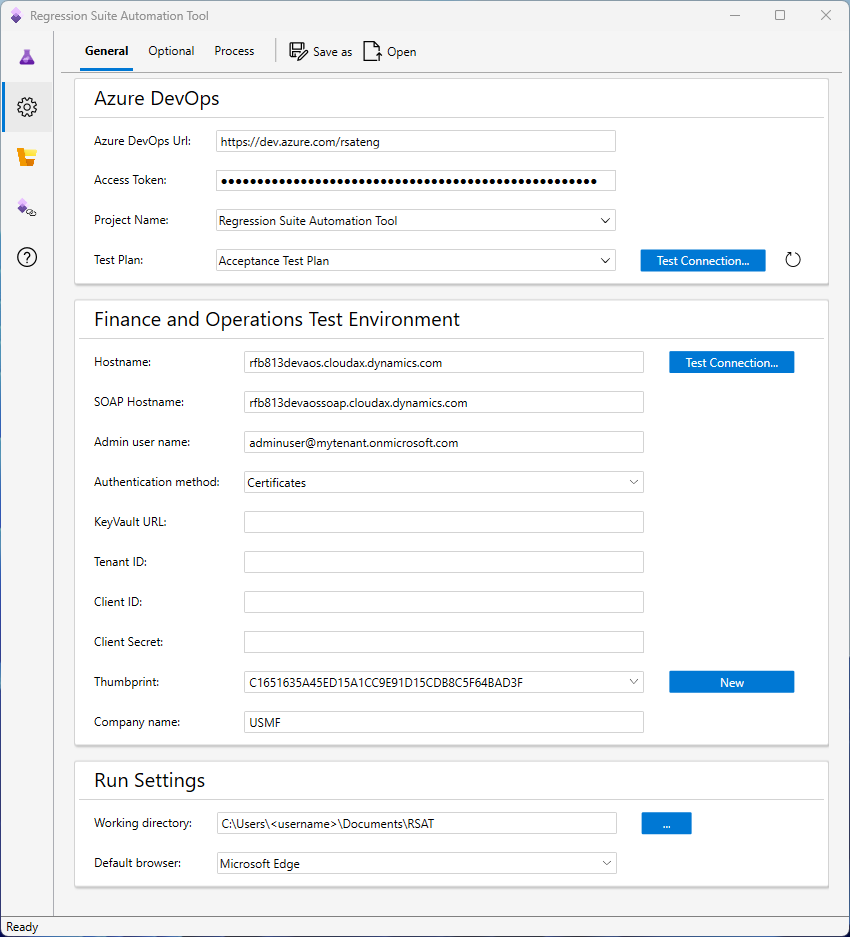
Task: Open the purple link sidebar icon
Action: (x=27, y=208)
